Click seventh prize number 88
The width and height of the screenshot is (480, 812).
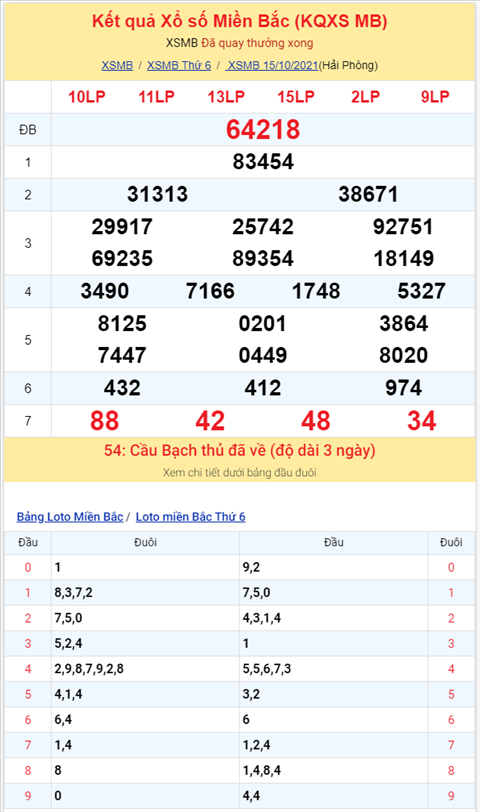pyautogui.click(x=105, y=420)
